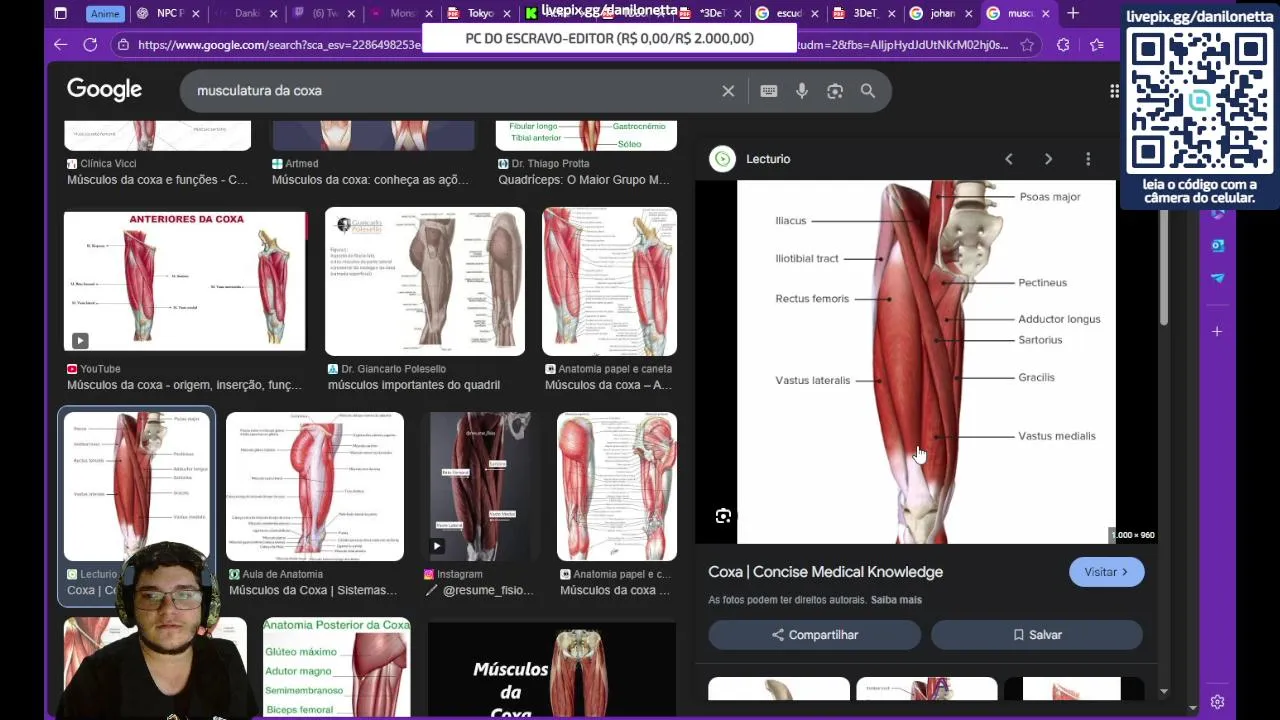
Task: Go to next image in preview panel
Action: (1048, 159)
